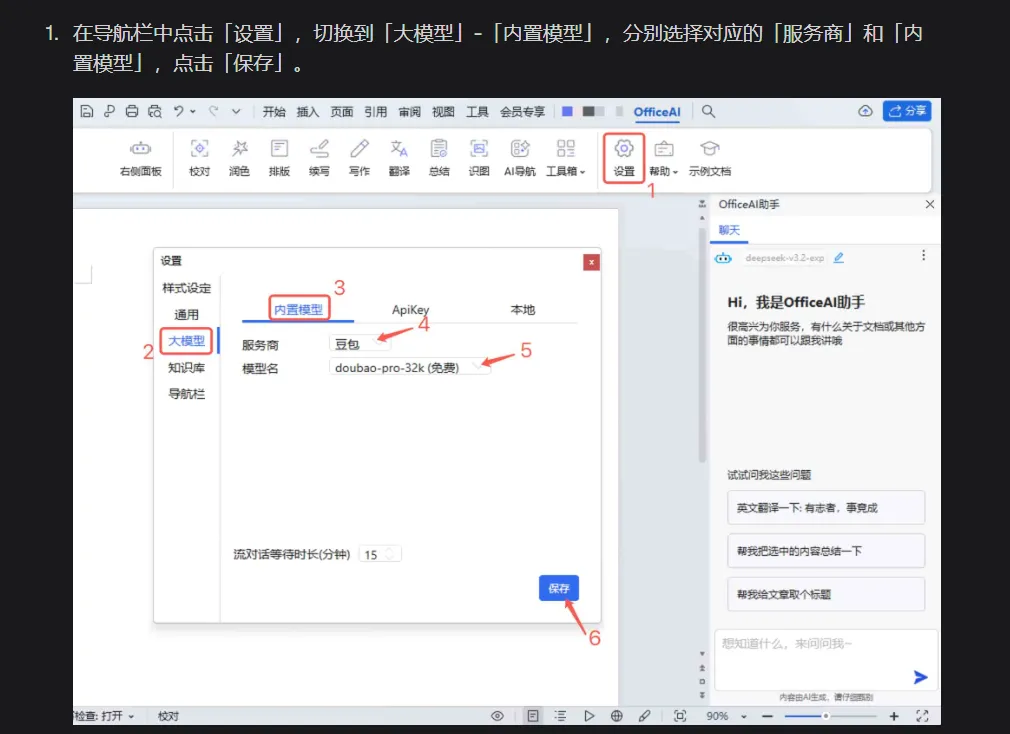Screen dimensions: 1010x734
Task: Open the 工具箱 dropdown
Action: (566, 158)
